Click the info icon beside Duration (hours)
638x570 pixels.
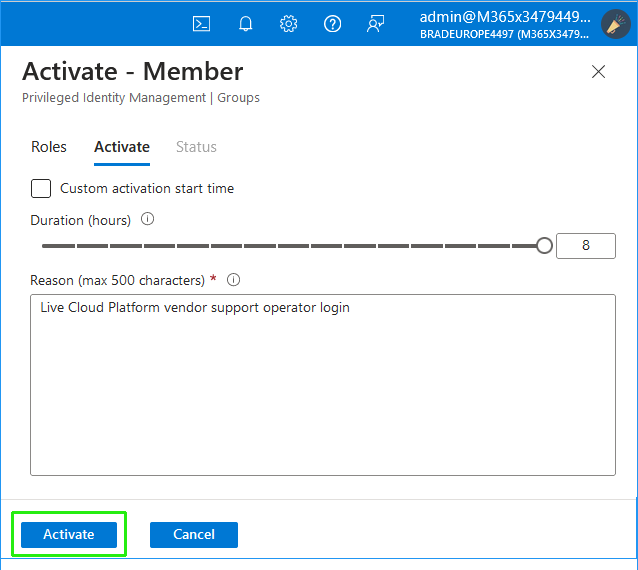[147, 219]
